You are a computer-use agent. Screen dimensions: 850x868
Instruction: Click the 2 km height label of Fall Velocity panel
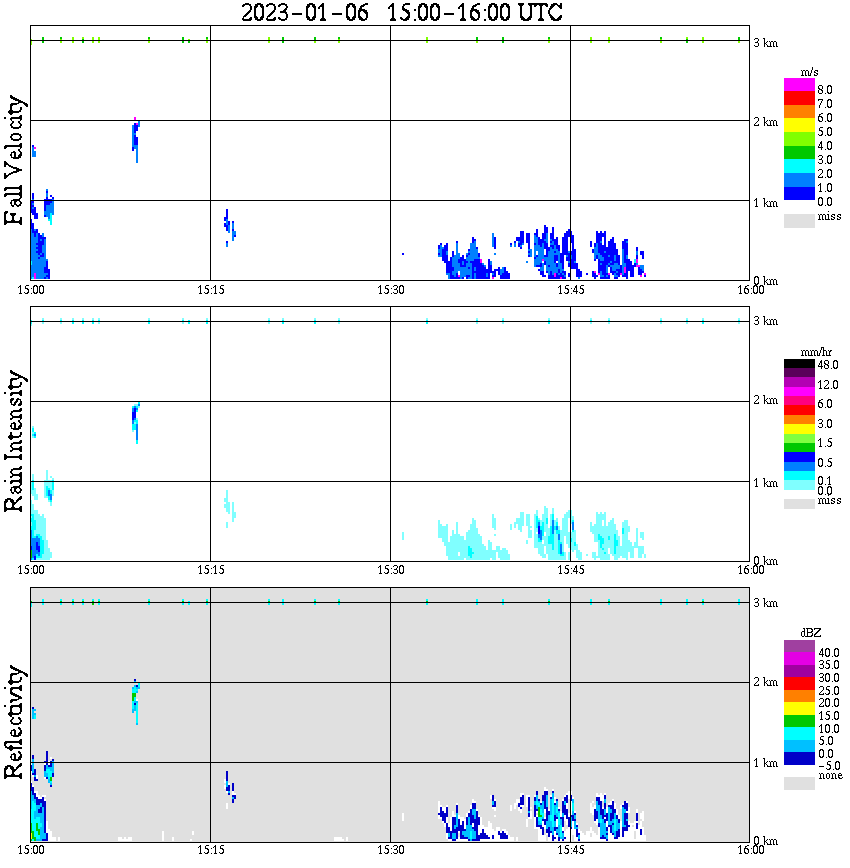coord(765,122)
